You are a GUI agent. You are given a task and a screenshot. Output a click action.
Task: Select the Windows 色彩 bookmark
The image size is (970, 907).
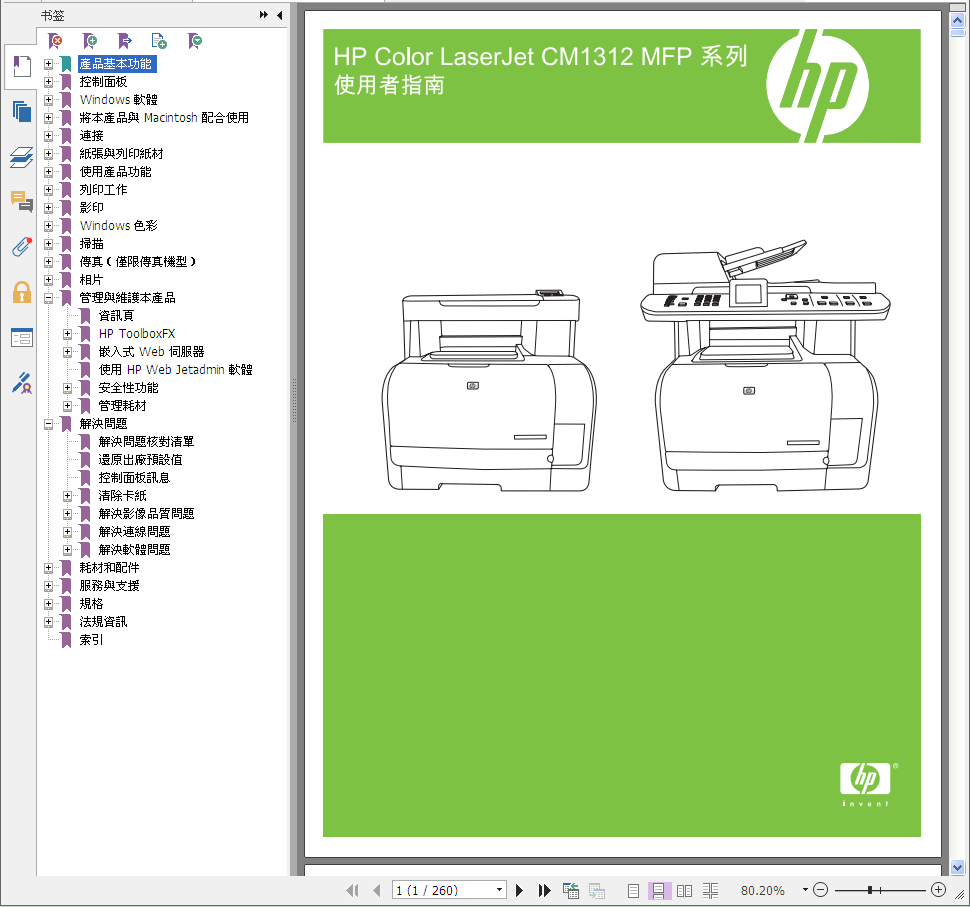coord(119,226)
